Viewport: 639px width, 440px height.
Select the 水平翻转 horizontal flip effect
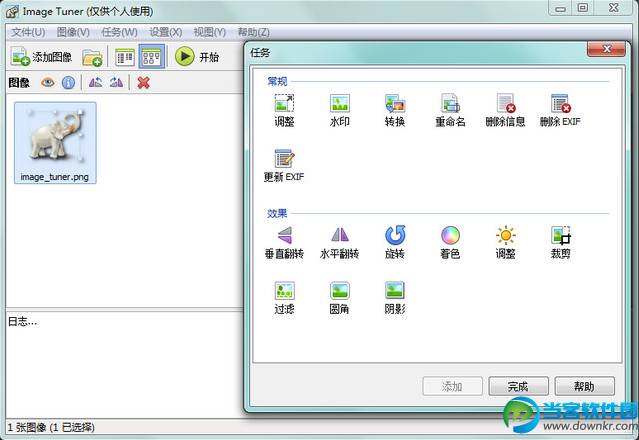(x=339, y=243)
